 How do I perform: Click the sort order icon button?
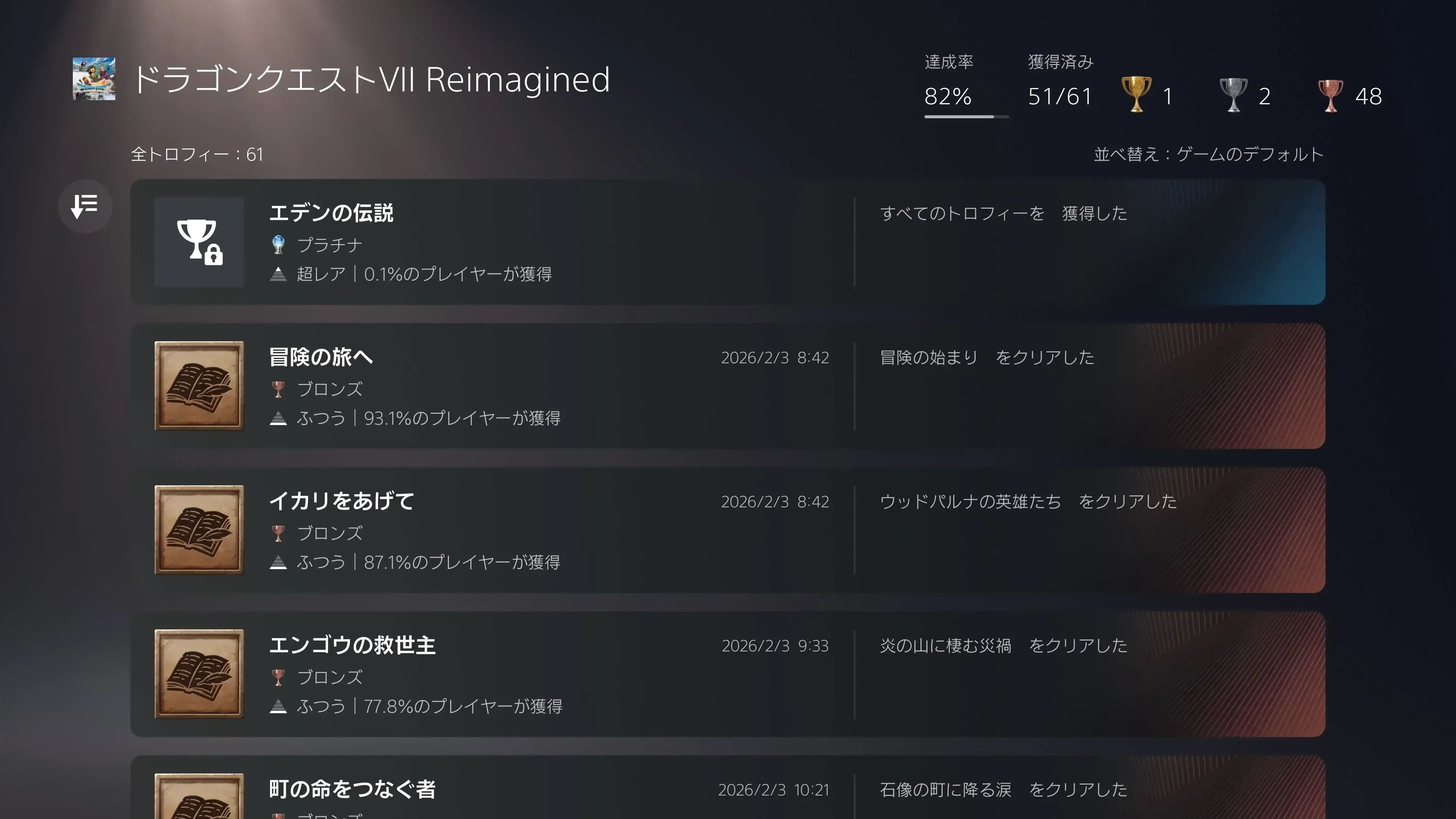click(x=85, y=206)
